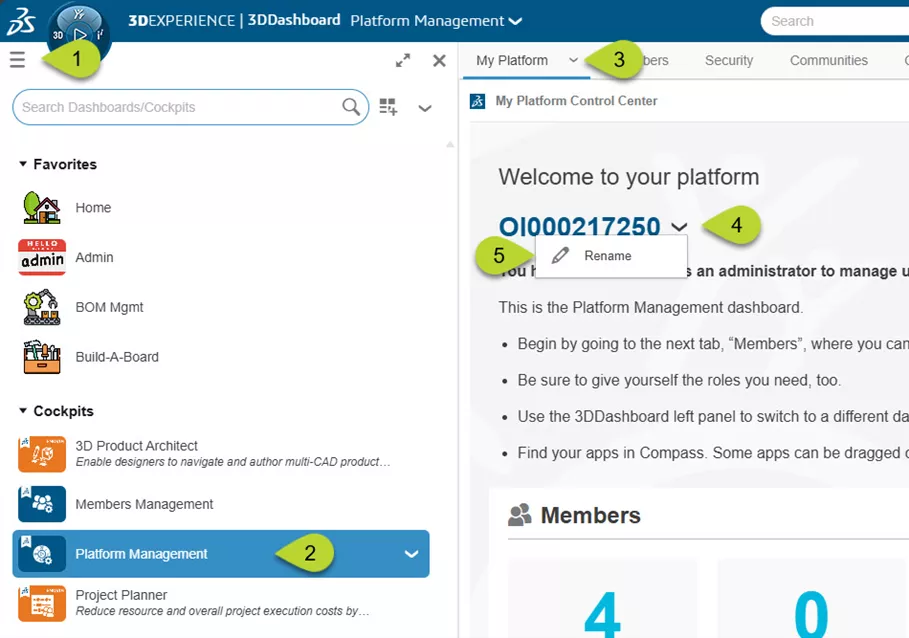Expand the left panel to full width
909x638 pixels.
click(x=403, y=60)
